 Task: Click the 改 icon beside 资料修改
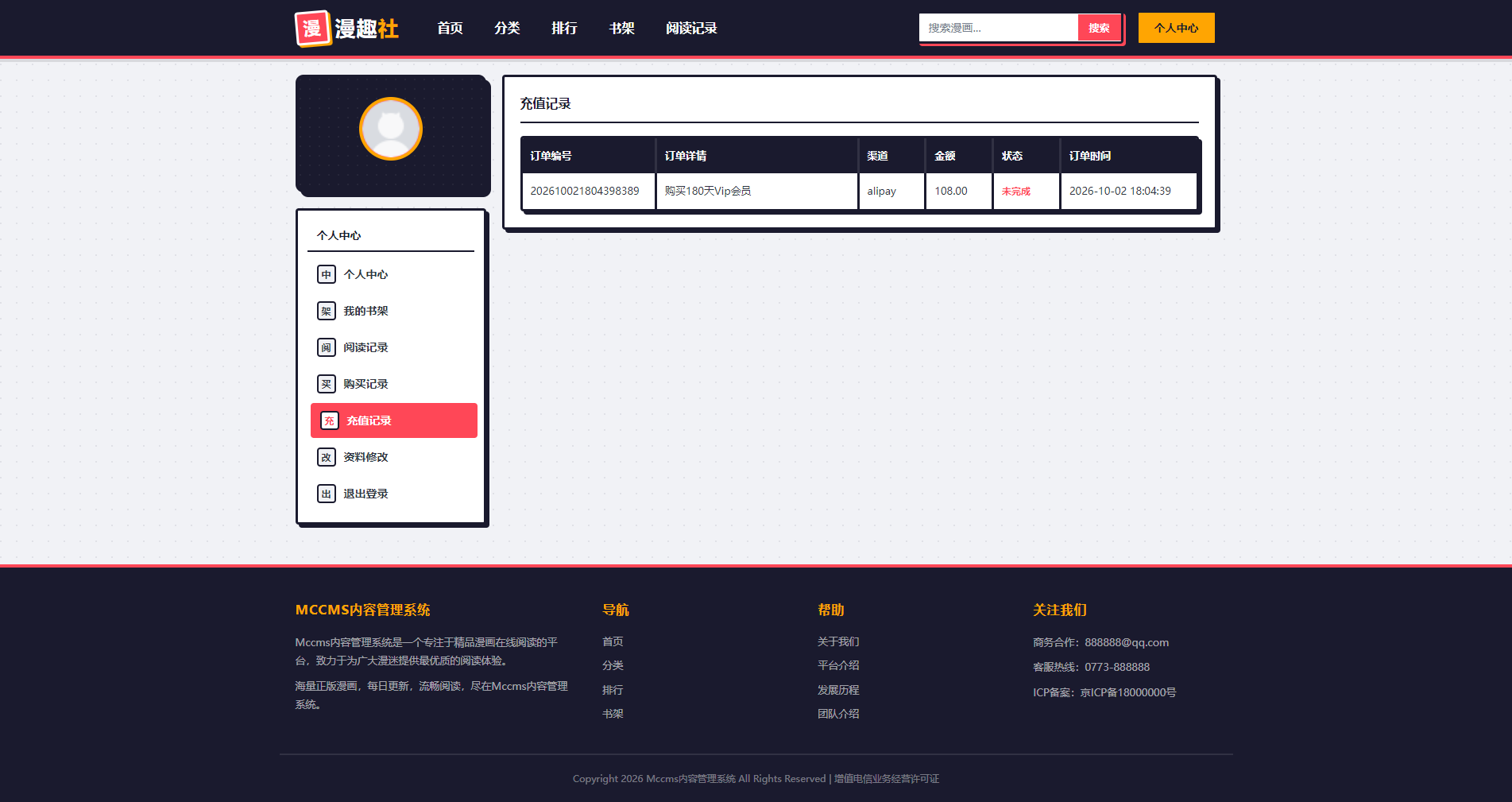pos(327,457)
